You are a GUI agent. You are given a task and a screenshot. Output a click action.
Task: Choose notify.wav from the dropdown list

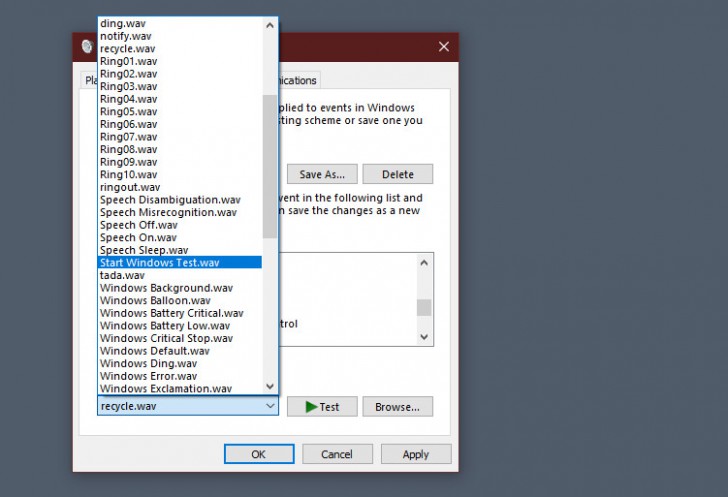pyautogui.click(x=180, y=36)
